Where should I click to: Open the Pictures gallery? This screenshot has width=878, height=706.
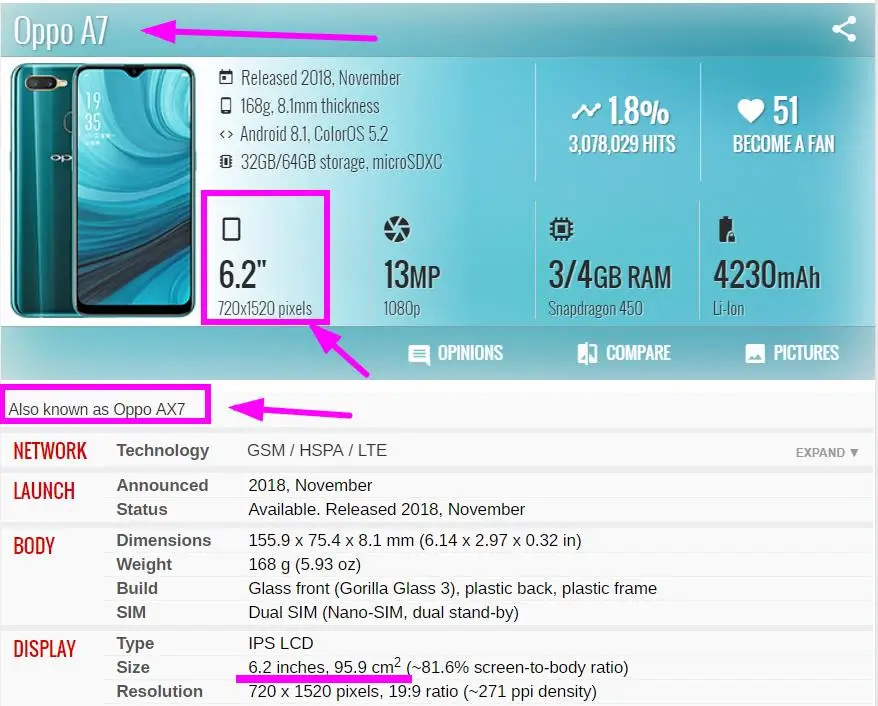point(806,353)
